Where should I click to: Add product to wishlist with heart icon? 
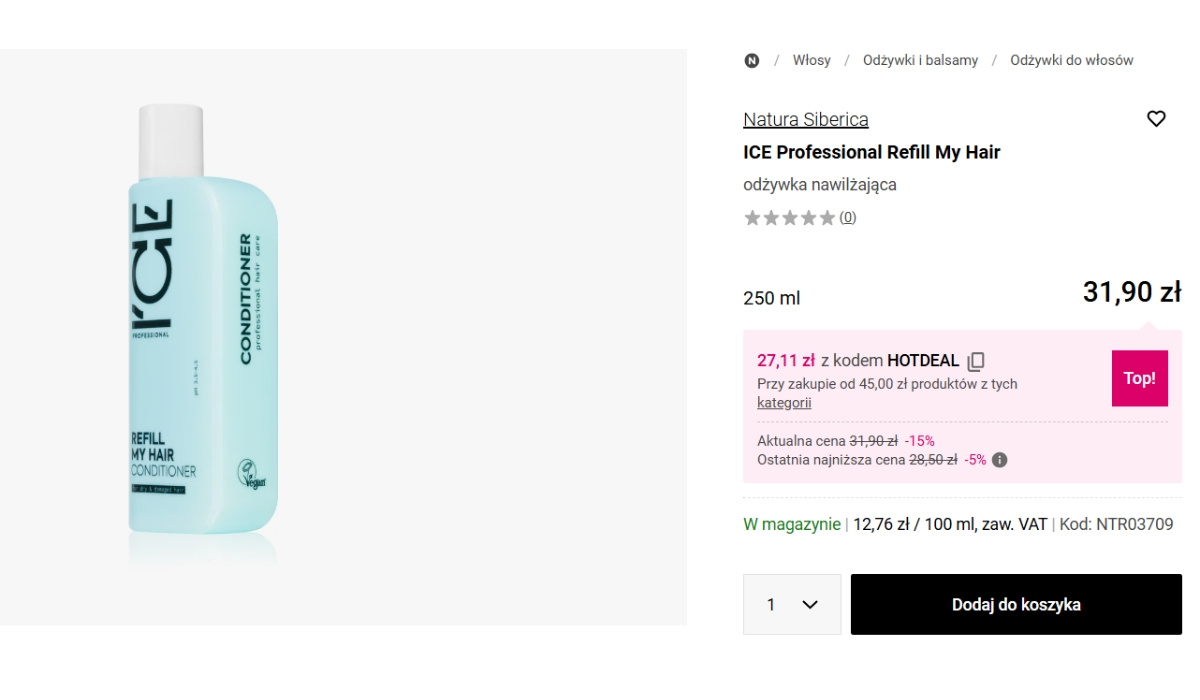pos(1156,119)
